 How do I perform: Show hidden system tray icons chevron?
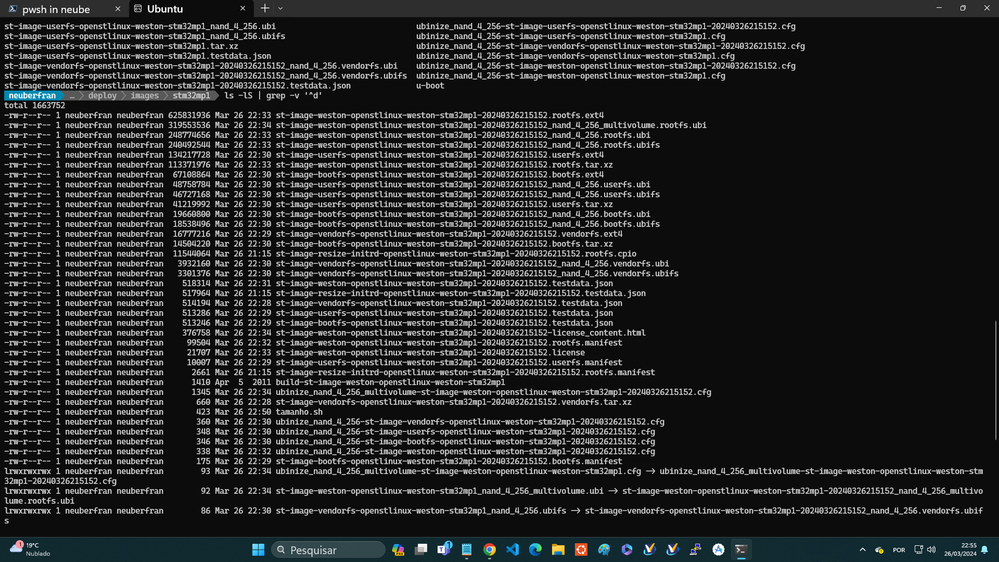pos(863,549)
